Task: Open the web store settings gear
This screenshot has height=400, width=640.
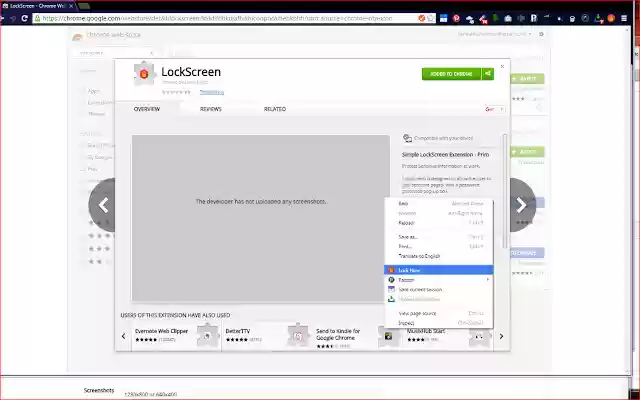Action: coord(542,34)
